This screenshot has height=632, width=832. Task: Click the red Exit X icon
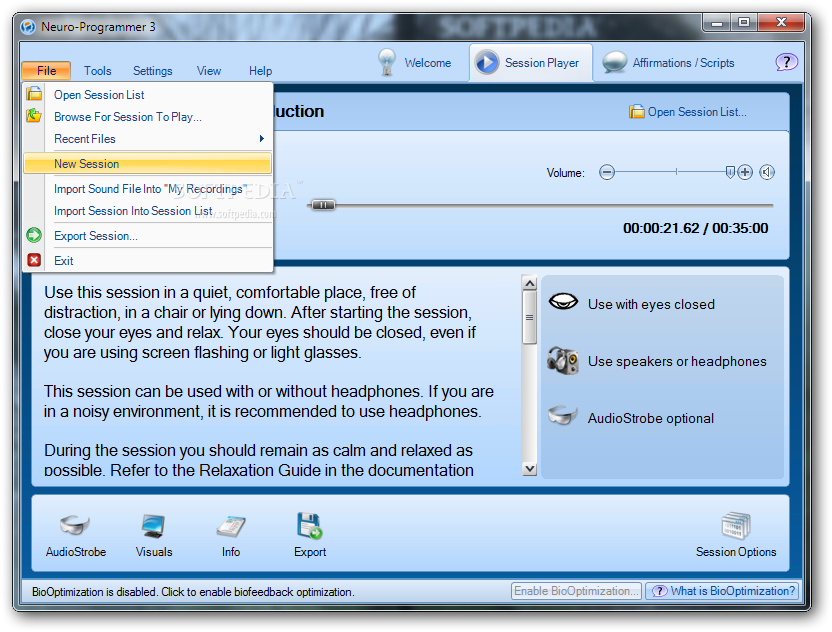tap(34, 260)
